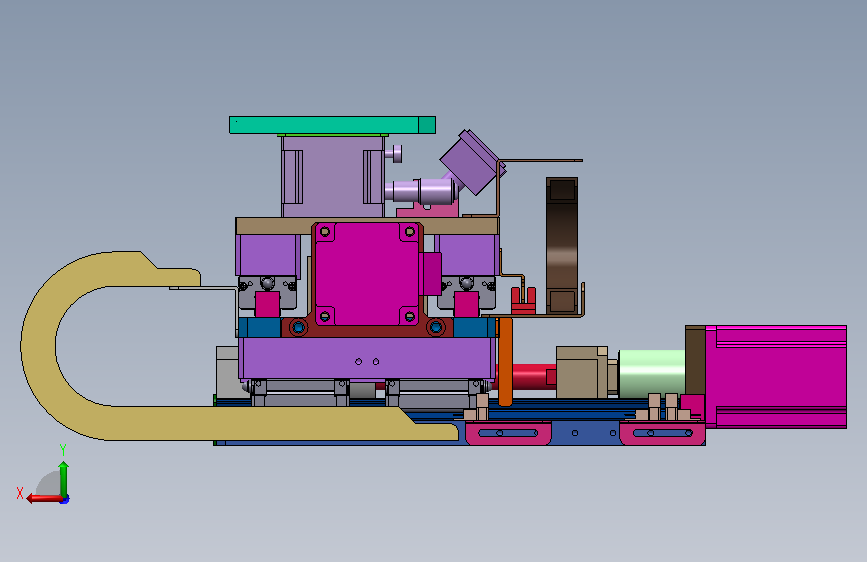Pick the small red sensor near the fan
Viewport: 867px width, 562px height.
(523, 301)
